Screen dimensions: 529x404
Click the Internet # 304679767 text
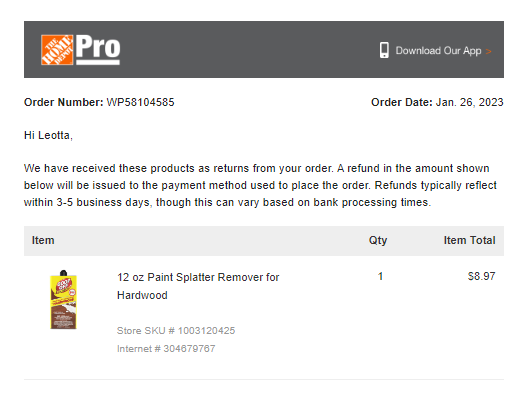click(x=166, y=348)
